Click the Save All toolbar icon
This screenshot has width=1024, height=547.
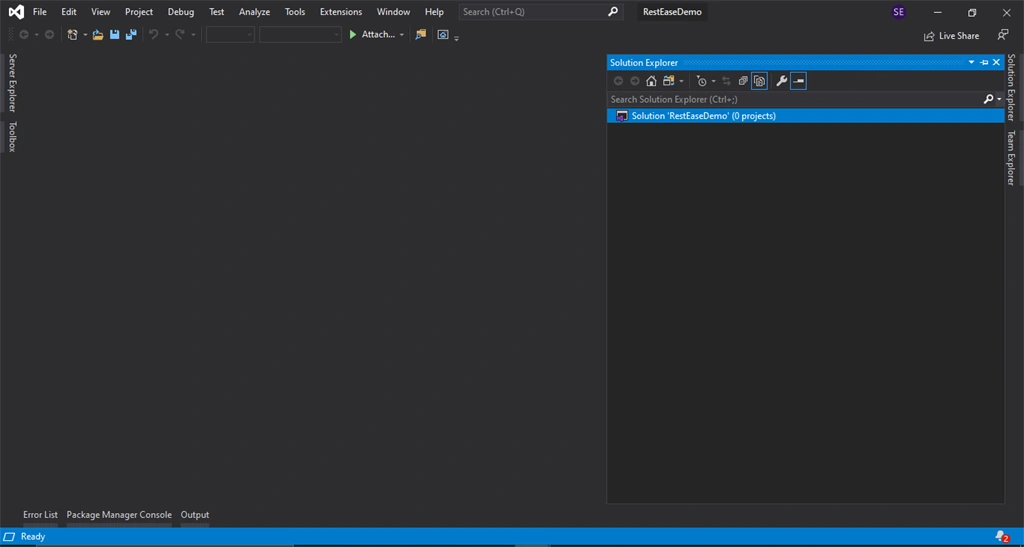click(x=131, y=35)
